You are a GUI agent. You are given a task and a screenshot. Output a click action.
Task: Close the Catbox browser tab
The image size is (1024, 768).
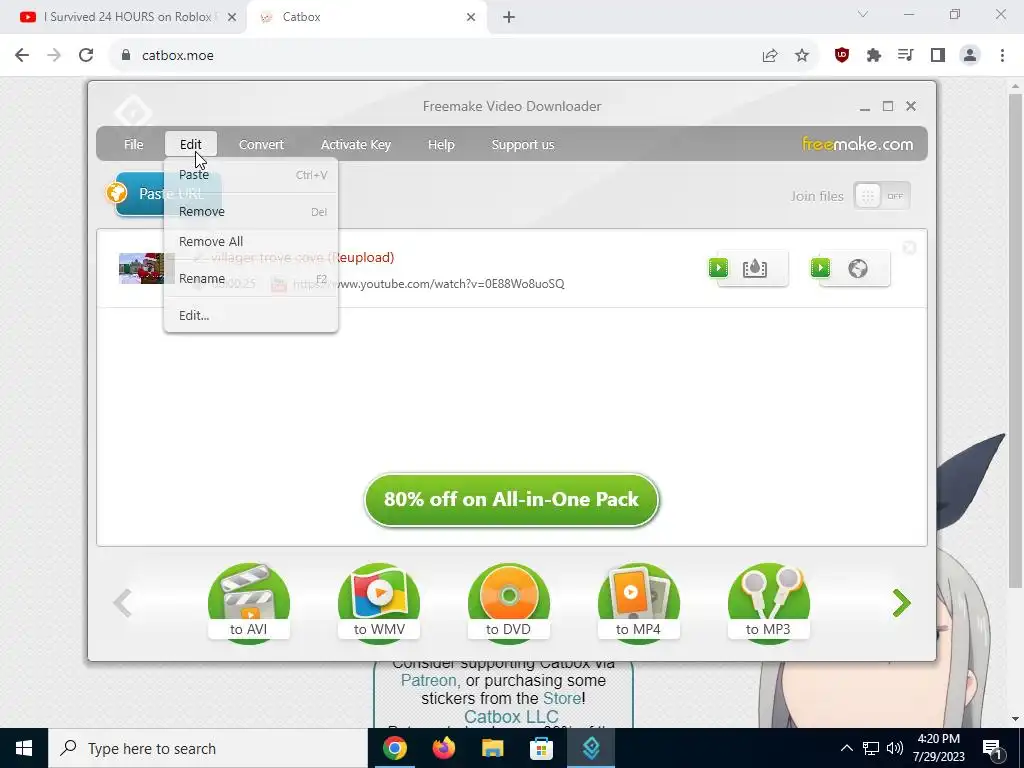471,17
